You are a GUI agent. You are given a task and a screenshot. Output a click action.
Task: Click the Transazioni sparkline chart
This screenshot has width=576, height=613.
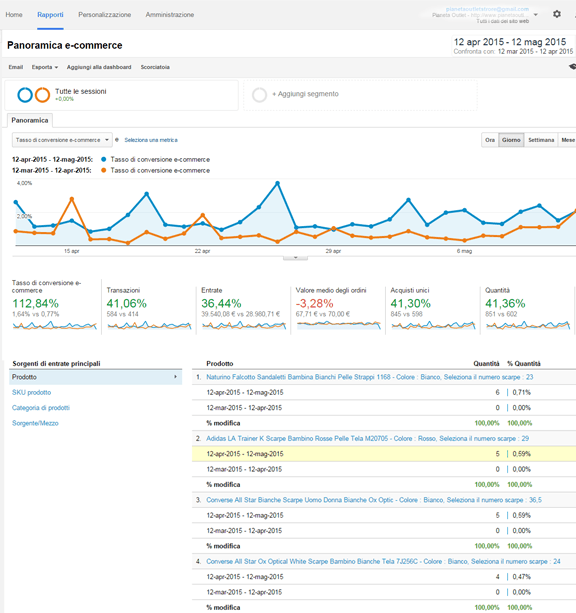(149, 325)
